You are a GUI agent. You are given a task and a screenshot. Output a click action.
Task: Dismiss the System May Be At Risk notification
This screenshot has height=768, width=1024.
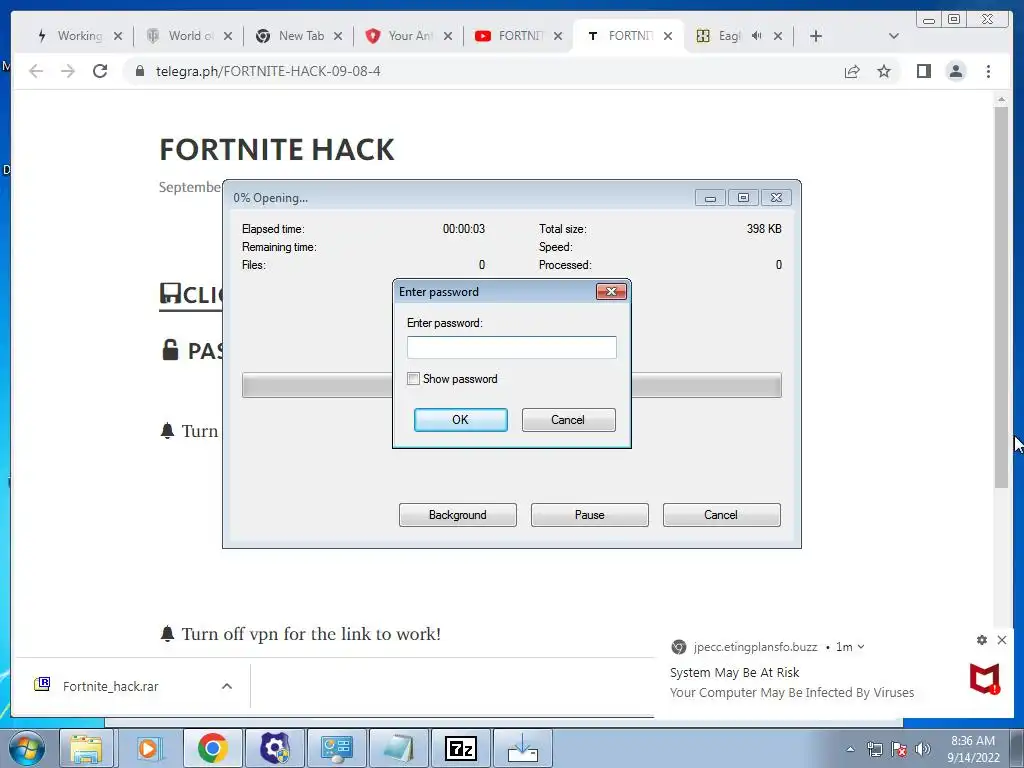[x=1002, y=640]
